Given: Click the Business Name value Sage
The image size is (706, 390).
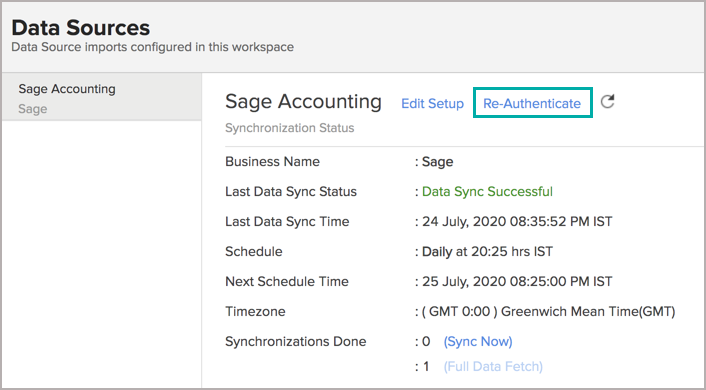Looking at the screenshot, I should pyautogui.click(x=438, y=162).
